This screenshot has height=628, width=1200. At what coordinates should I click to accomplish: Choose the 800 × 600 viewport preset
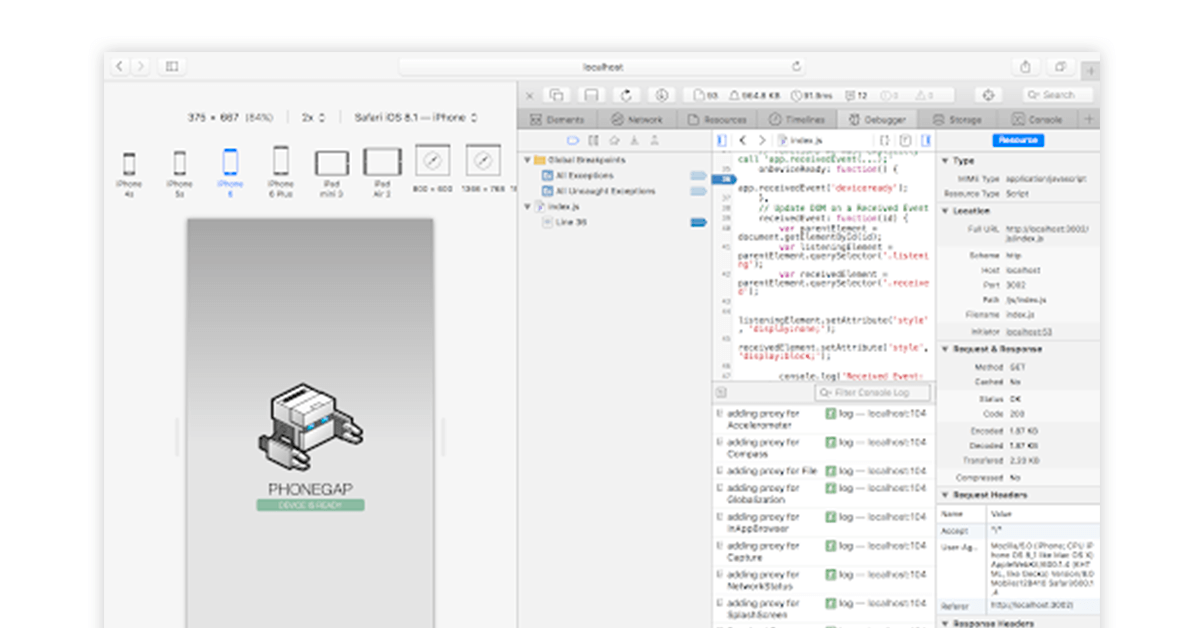pyautogui.click(x=432, y=167)
